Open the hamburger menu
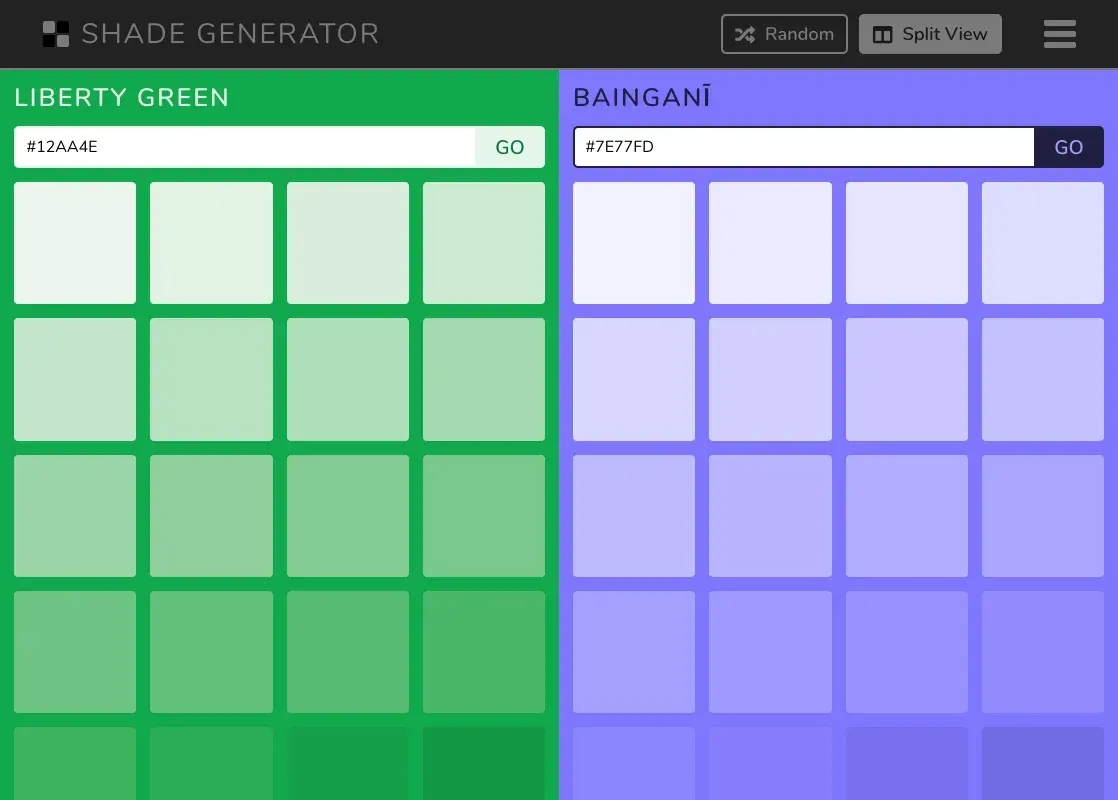 coord(1060,34)
